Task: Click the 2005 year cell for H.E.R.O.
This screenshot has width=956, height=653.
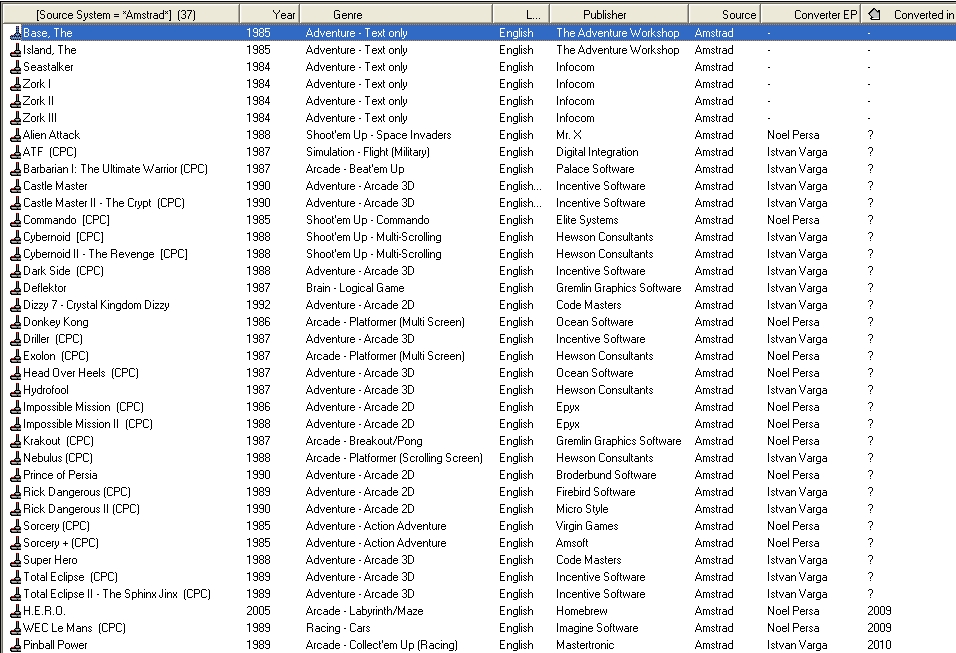Action: (x=259, y=611)
